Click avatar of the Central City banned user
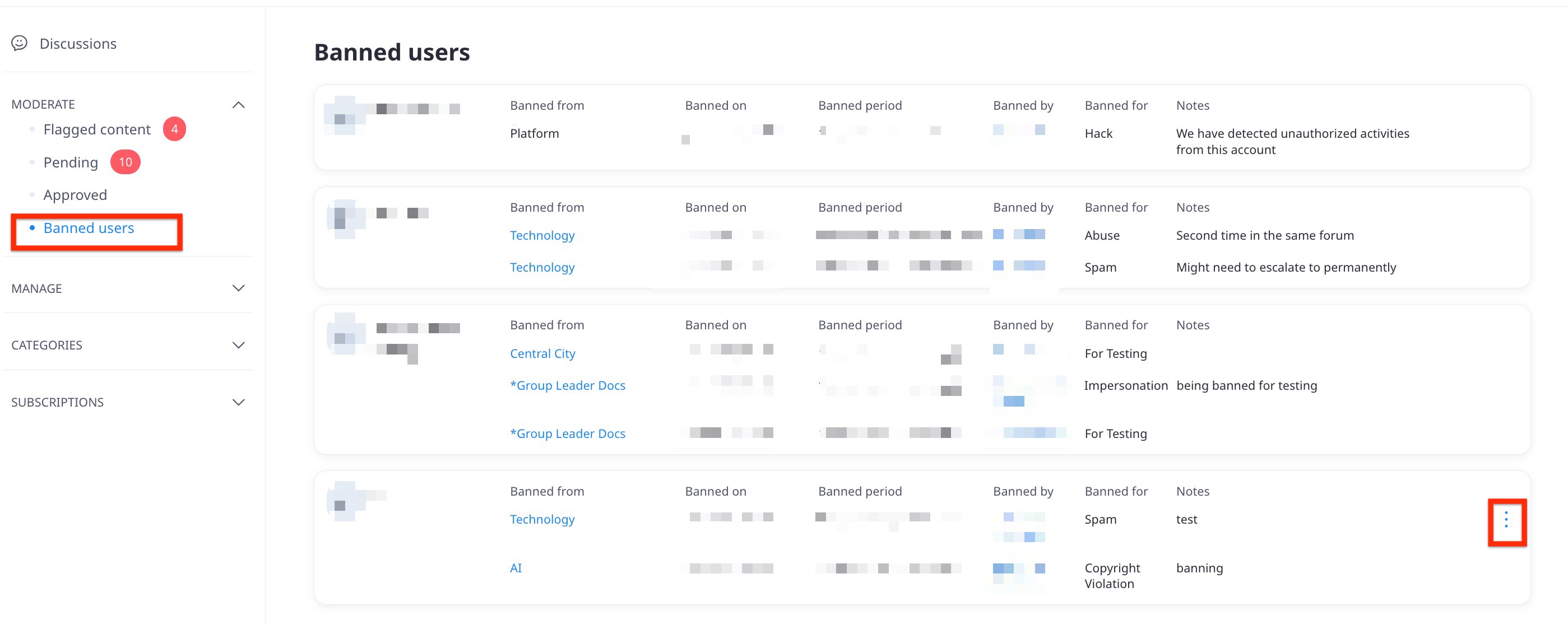This screenshot has height=625, width=1568. [345, 333]
